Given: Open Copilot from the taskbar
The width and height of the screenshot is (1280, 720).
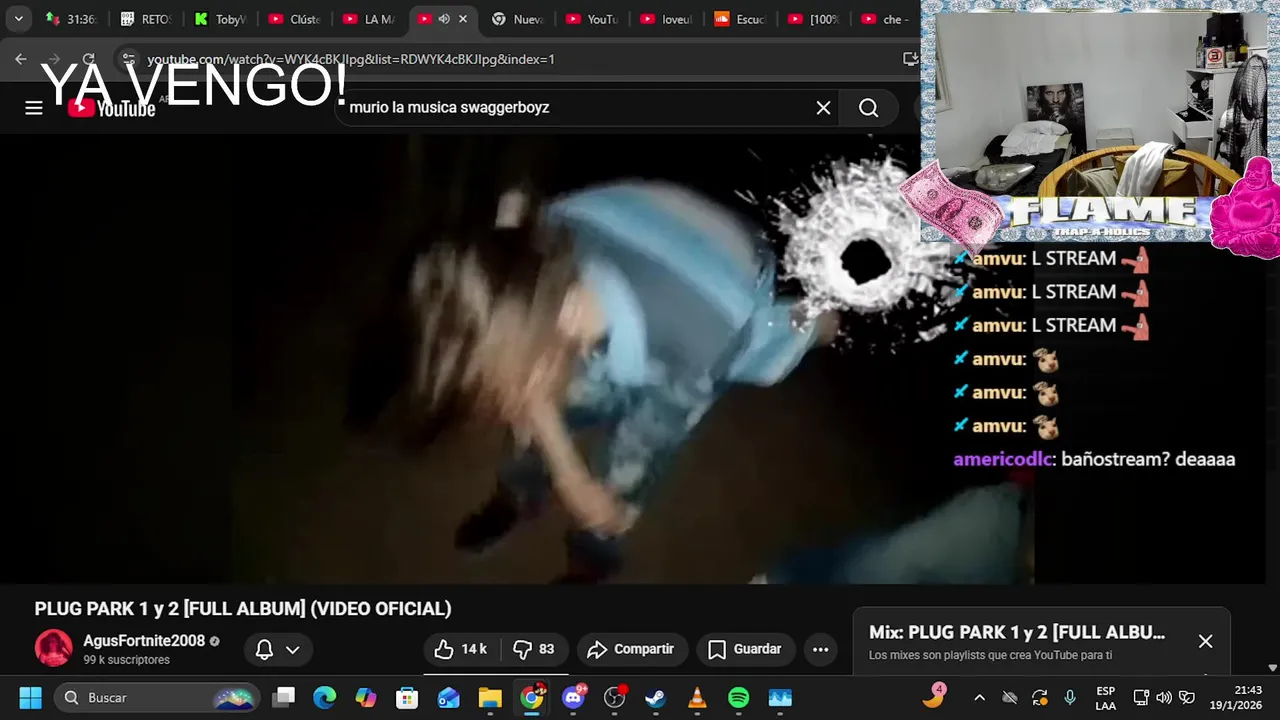Looking at the screenshot, I should pos(366,697).
